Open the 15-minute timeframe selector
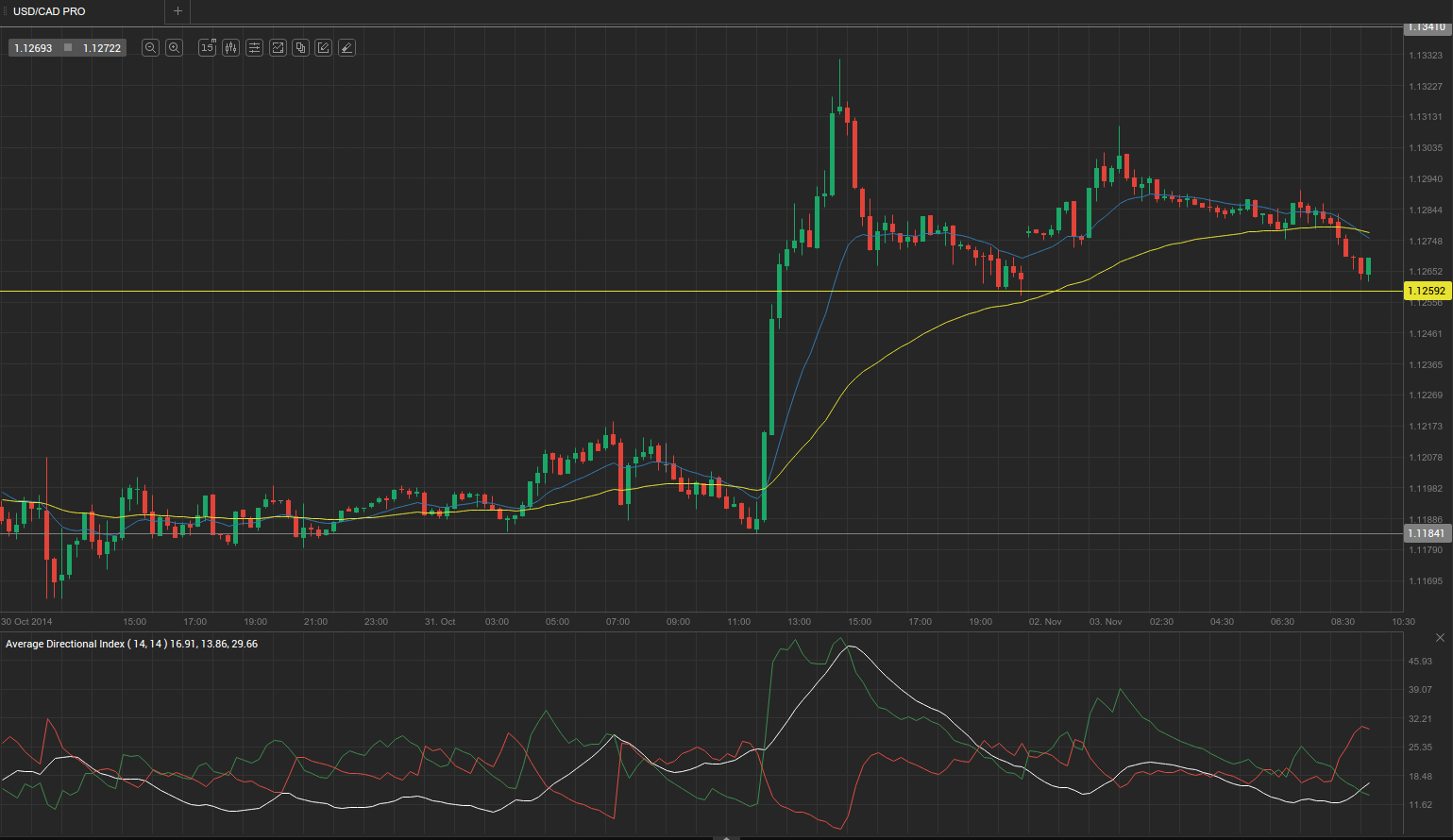The image size is (1453, 840). point(207,47)
